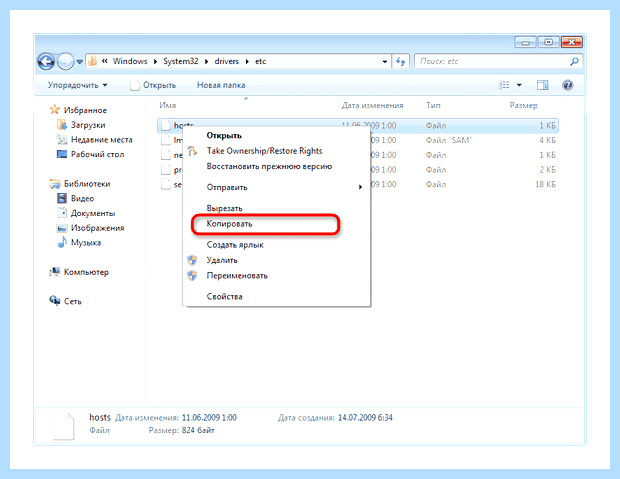
Task: Click the Видео library icon
Action: [x=62, y=198]
